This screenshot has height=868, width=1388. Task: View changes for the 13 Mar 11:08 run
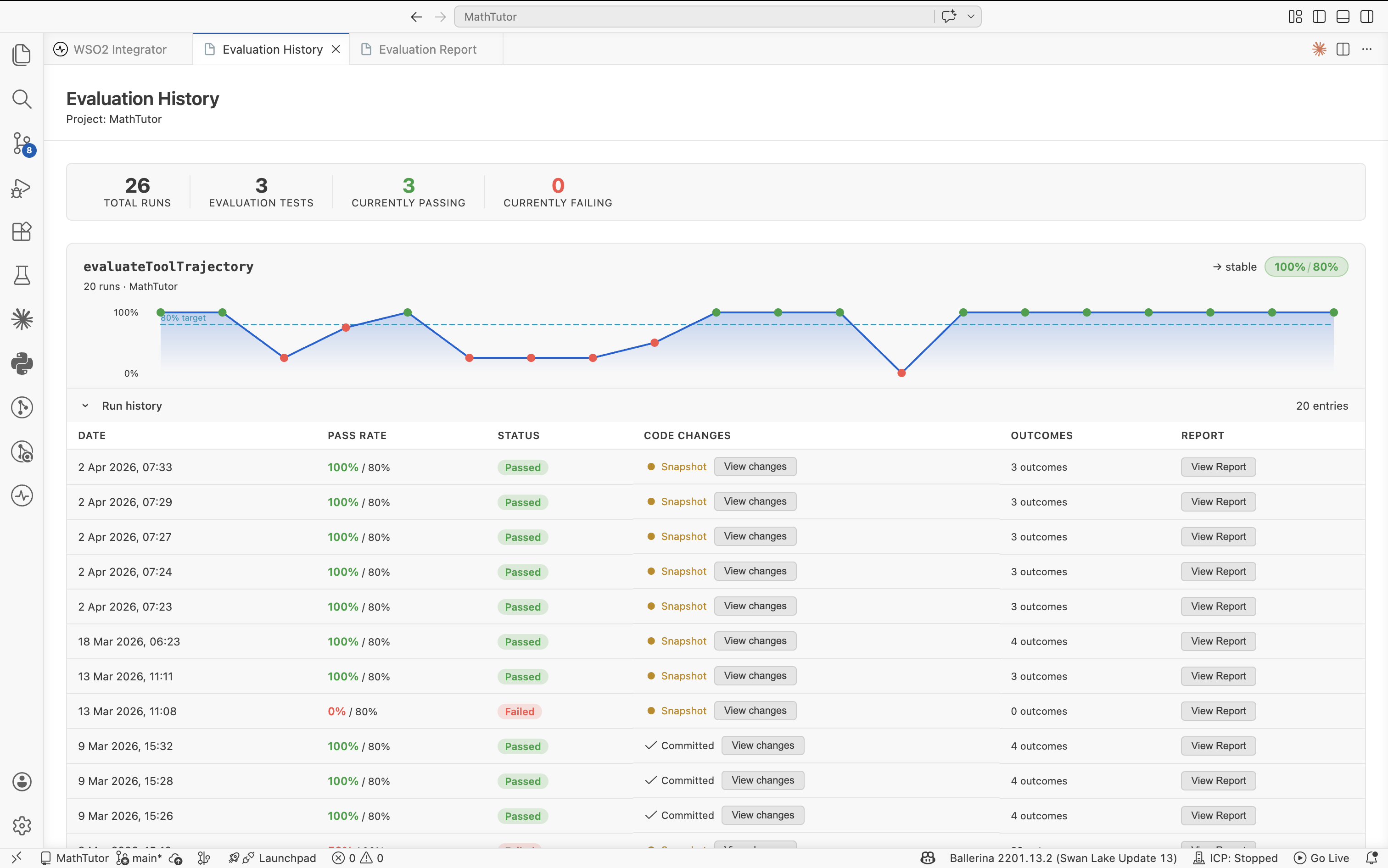click(x=755, y=711)
